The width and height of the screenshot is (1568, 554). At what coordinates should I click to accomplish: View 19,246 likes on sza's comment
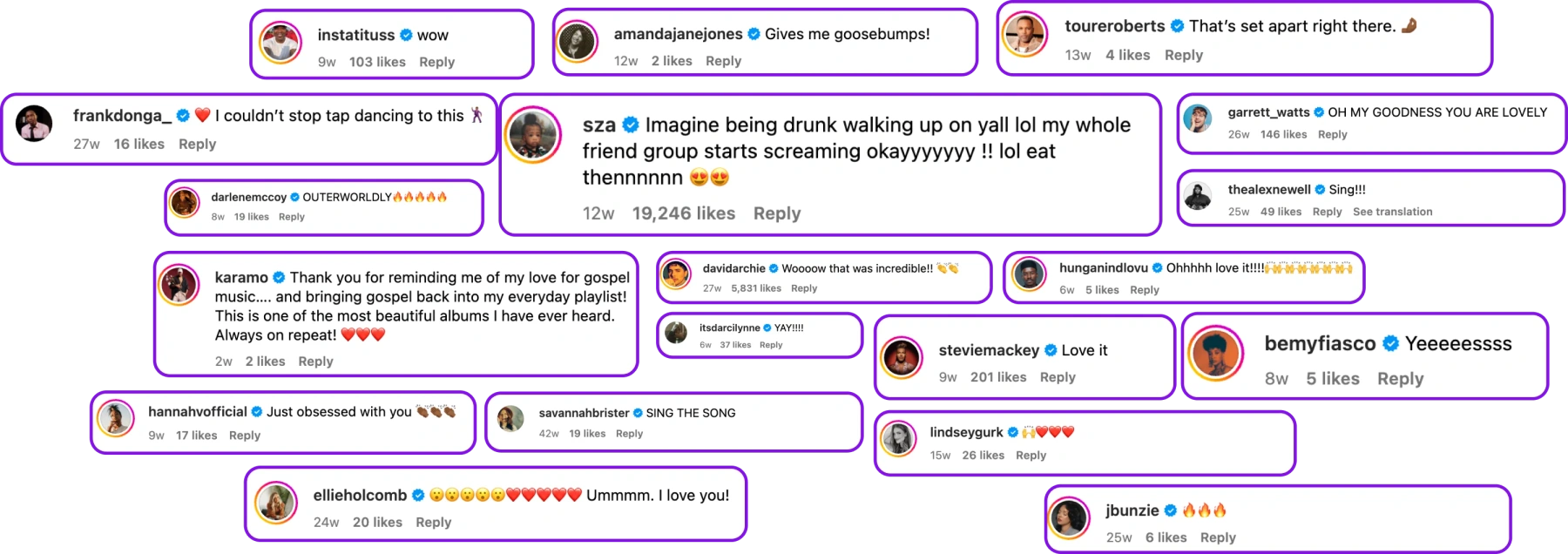click(683, 213)
